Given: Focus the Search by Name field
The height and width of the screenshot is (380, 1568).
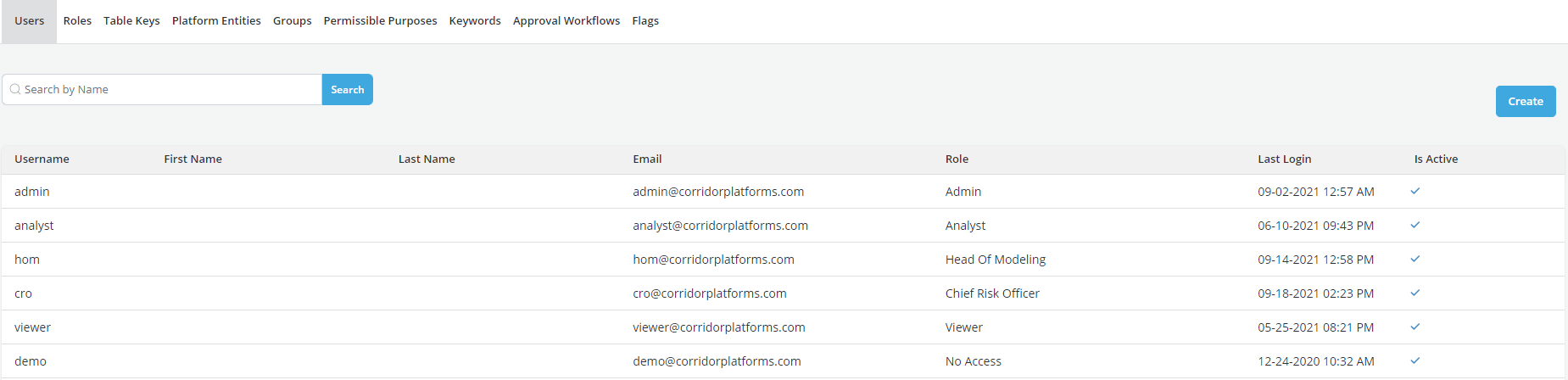Looking at the screenshot, I should pos(170,89).
